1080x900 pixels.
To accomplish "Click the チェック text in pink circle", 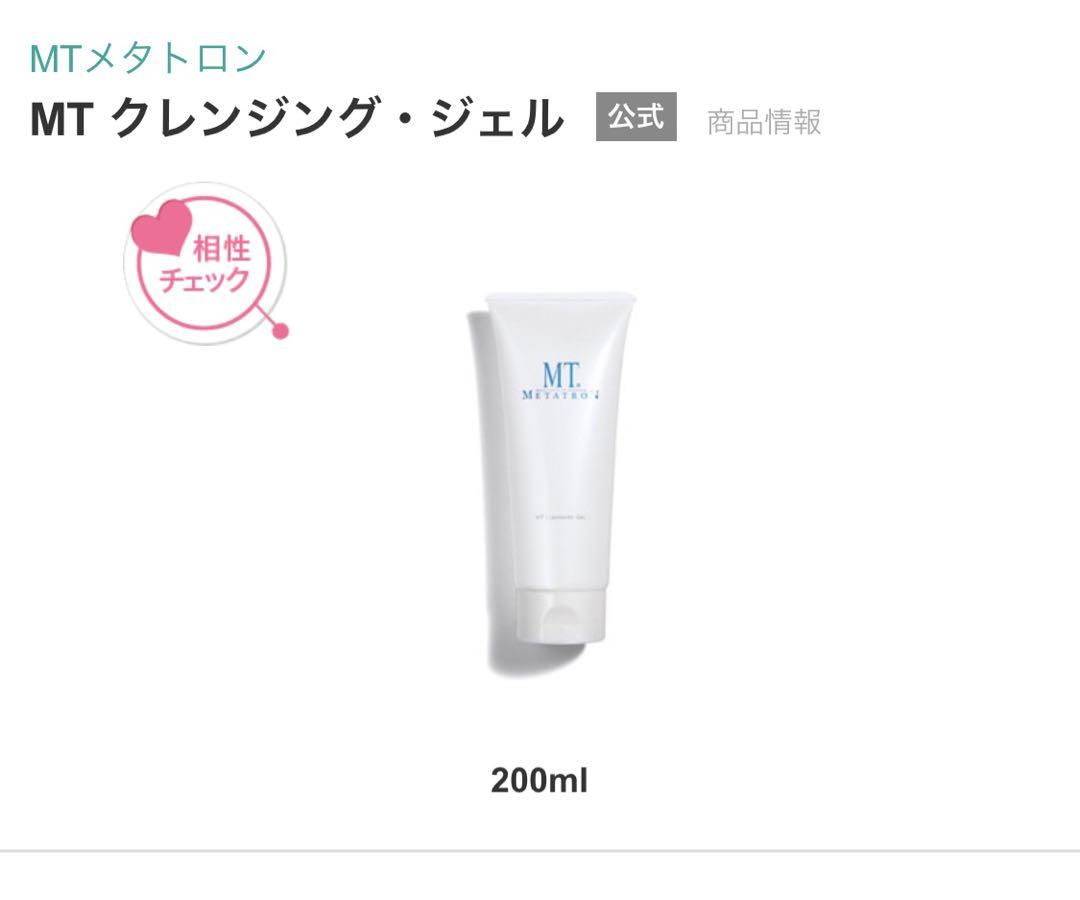I will (x=205, y=280).
